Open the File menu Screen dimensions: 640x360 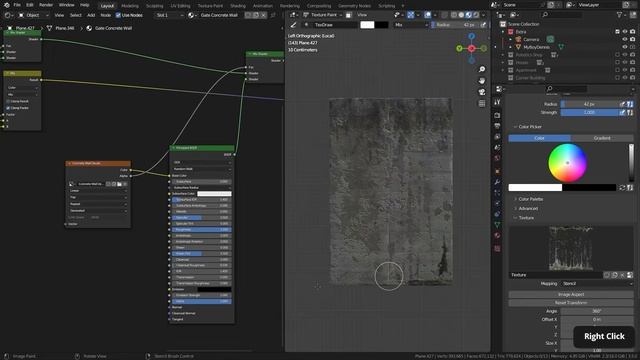click(17, 5)
